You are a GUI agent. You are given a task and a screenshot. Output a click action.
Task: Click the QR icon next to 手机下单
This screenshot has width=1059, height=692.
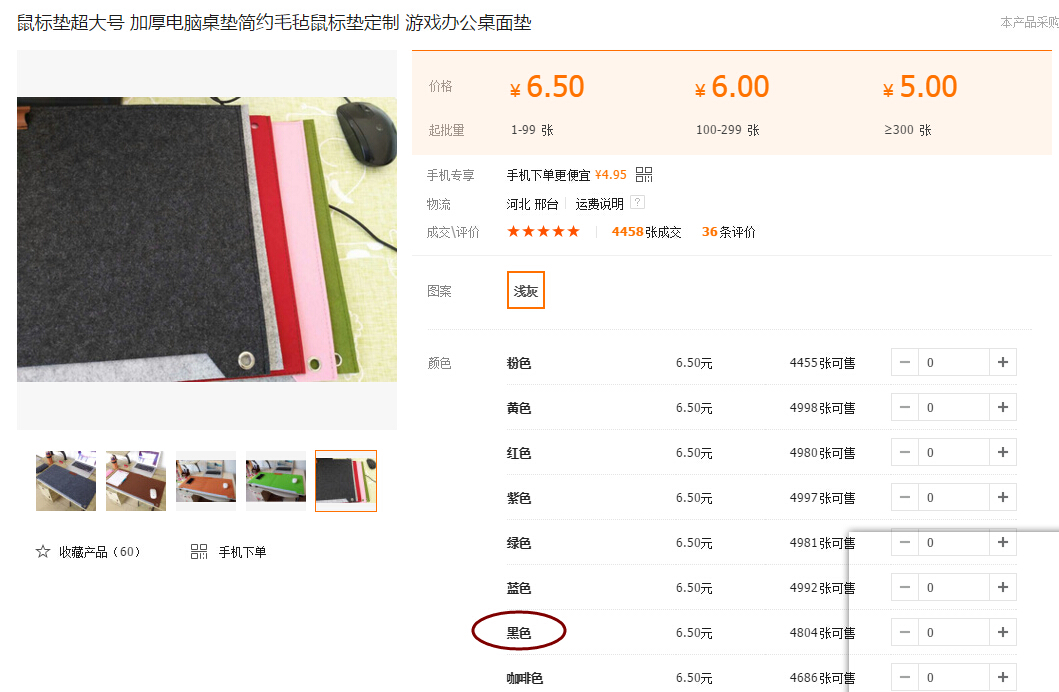coord(199,552)
